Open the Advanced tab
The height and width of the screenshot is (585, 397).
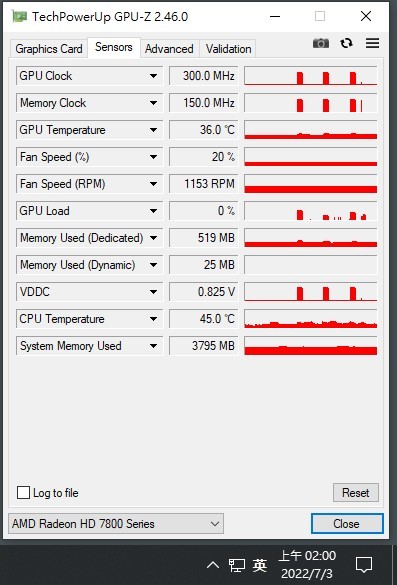point(169,49)
